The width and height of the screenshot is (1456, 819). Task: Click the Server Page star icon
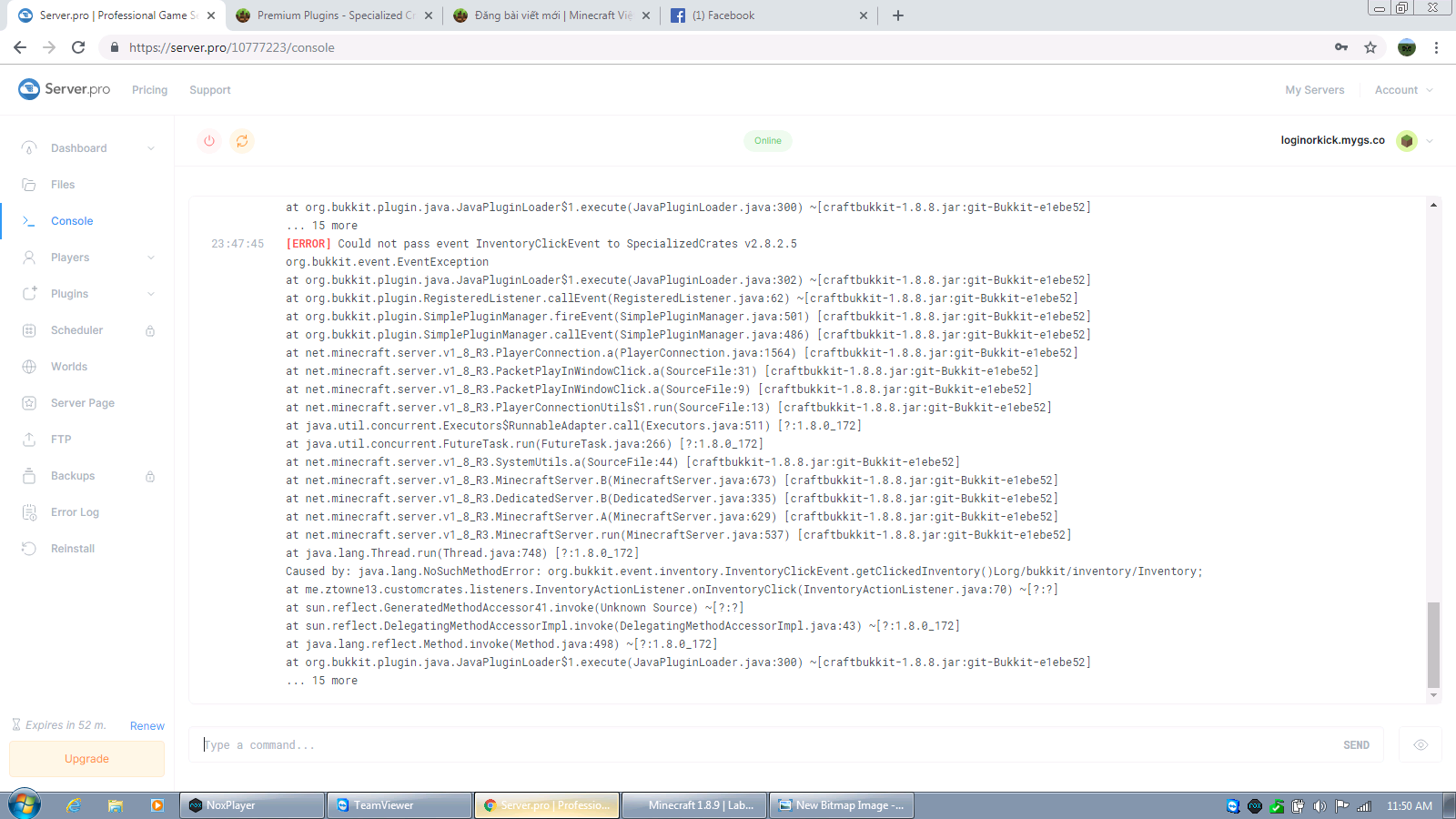point(29,403)
